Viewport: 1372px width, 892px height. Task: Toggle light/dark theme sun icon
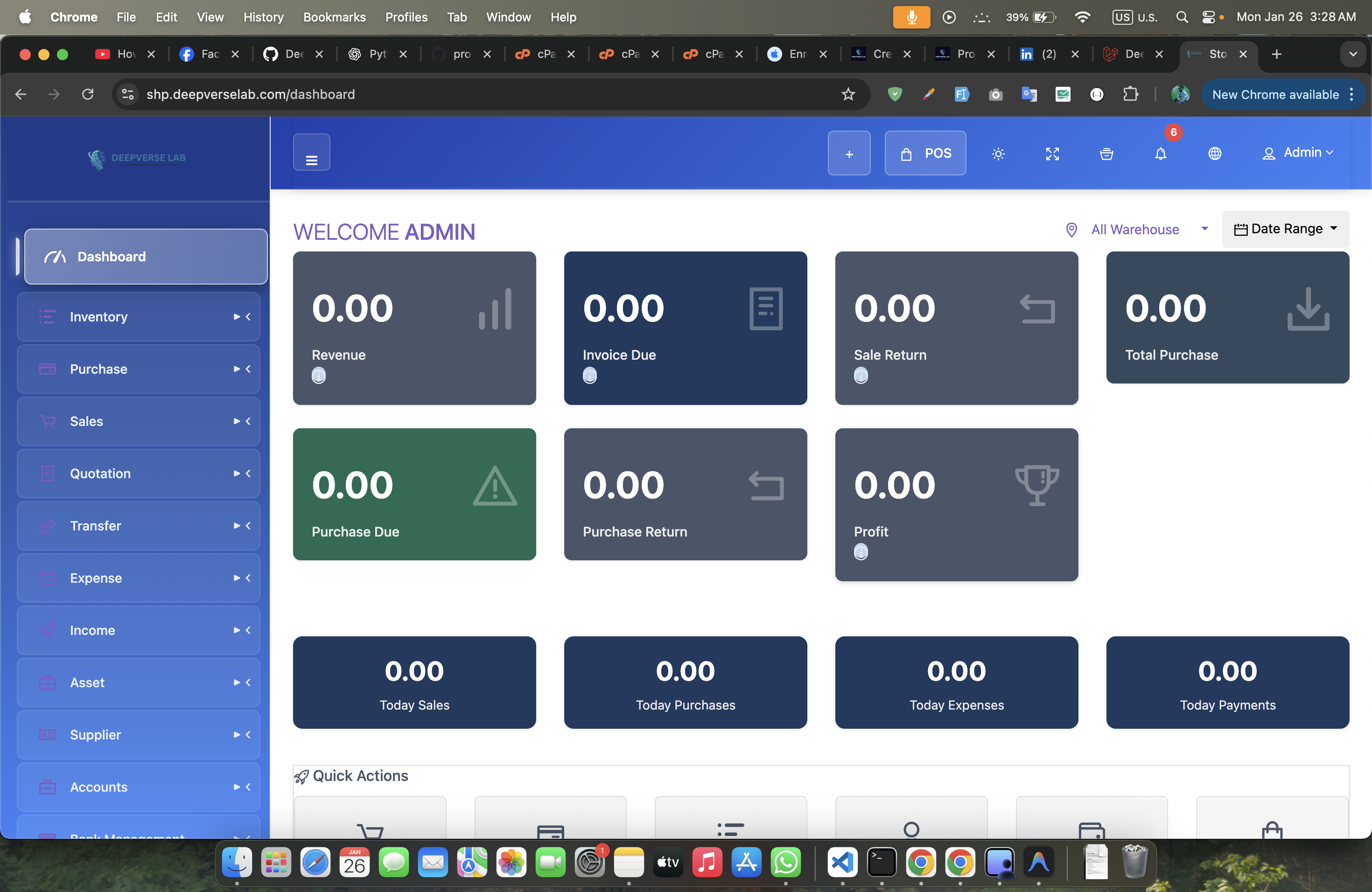point(998,154)
